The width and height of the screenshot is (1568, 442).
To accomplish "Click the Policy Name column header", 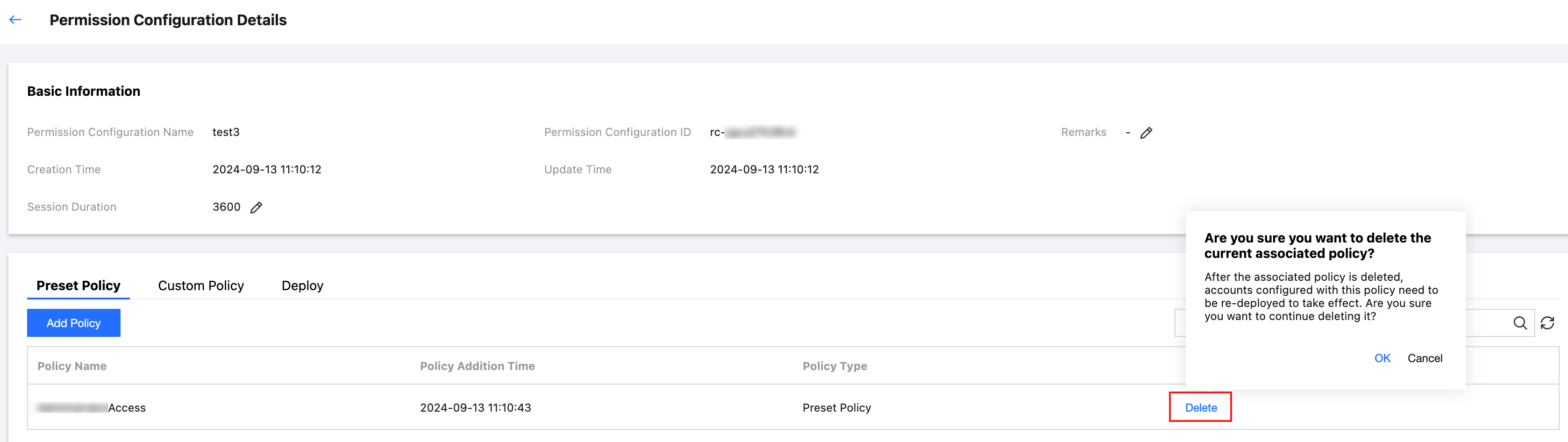I will pos(72,366).
